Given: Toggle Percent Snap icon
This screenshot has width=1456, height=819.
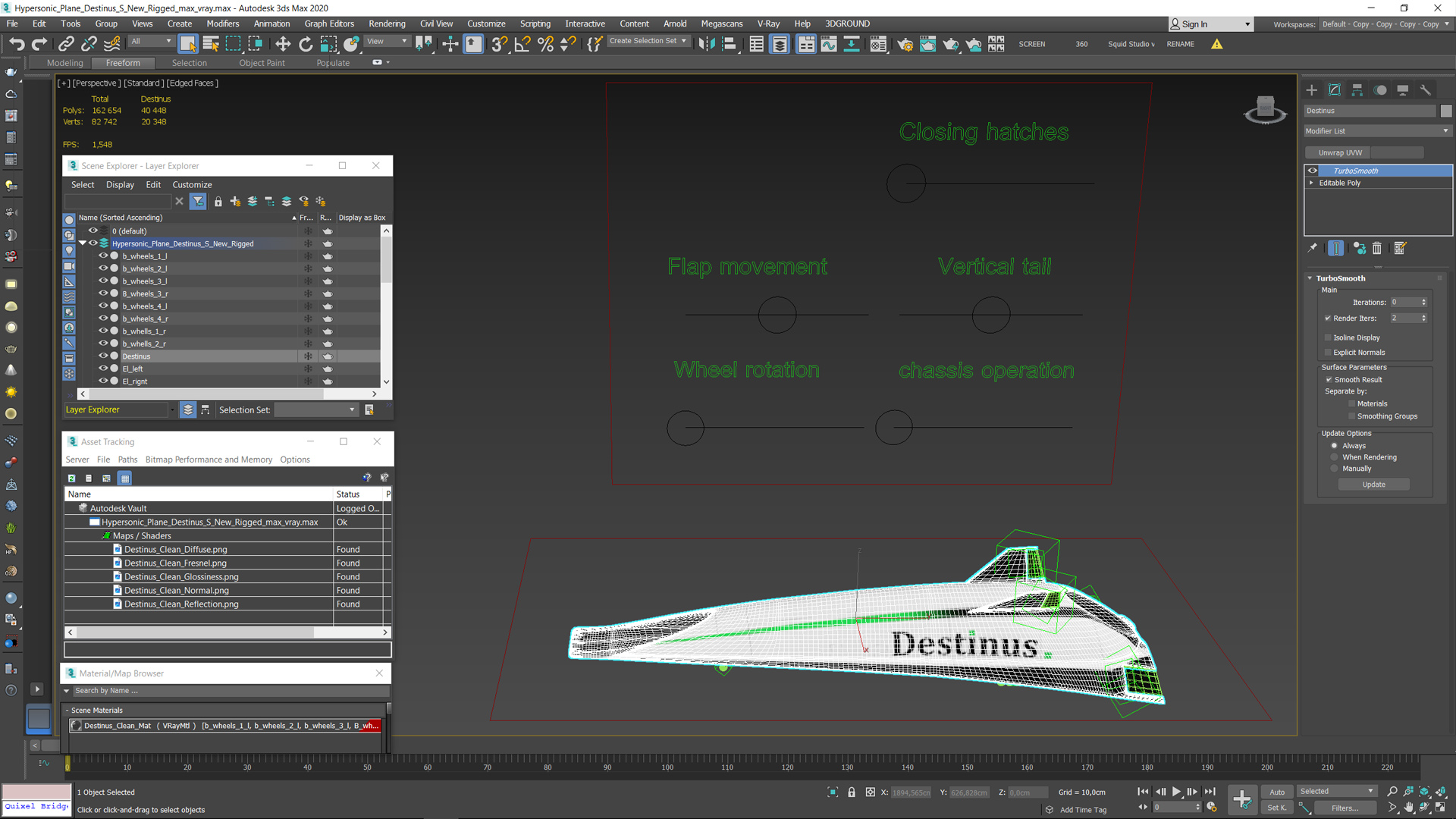Looking at the screenshot, I should point(545,44).
